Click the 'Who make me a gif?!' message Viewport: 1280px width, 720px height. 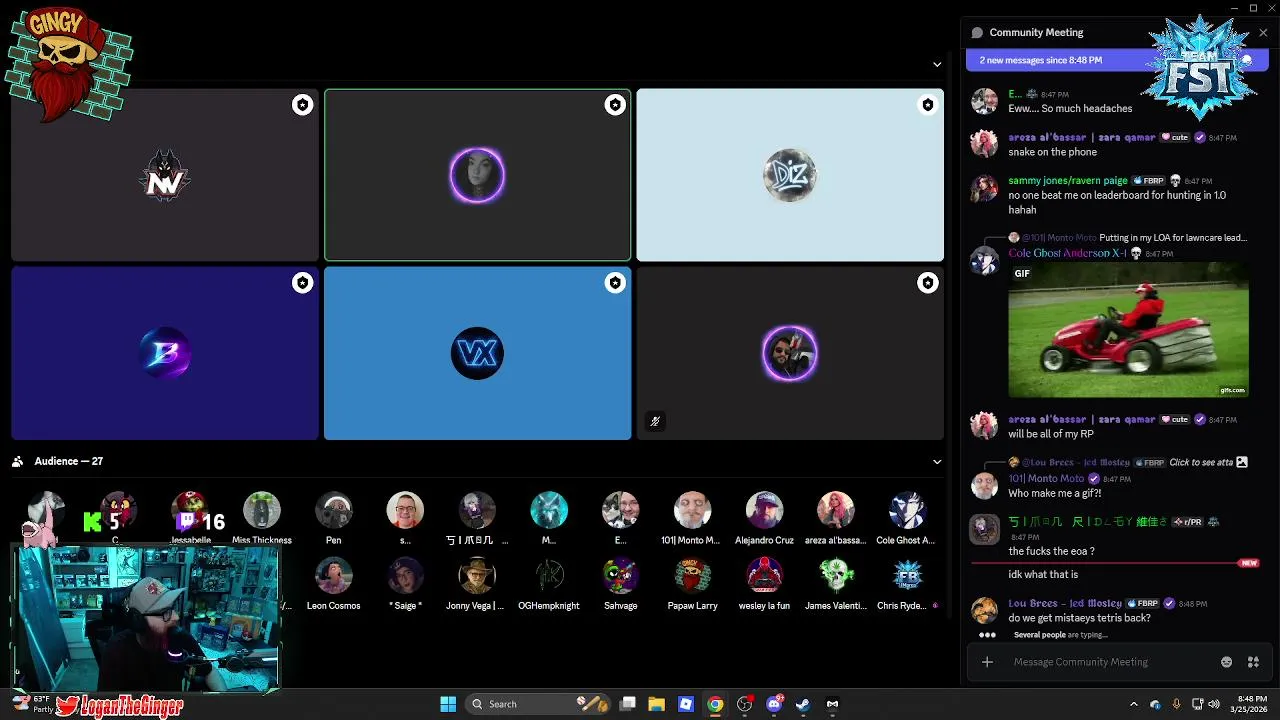tap(1054, 494)
